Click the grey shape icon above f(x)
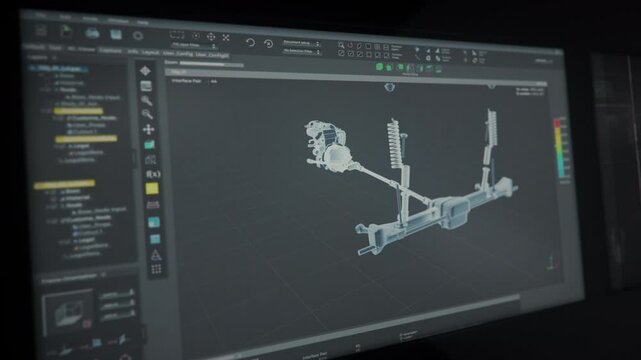Viewport: 641px width, 360px height. click(x=150, y=159)
